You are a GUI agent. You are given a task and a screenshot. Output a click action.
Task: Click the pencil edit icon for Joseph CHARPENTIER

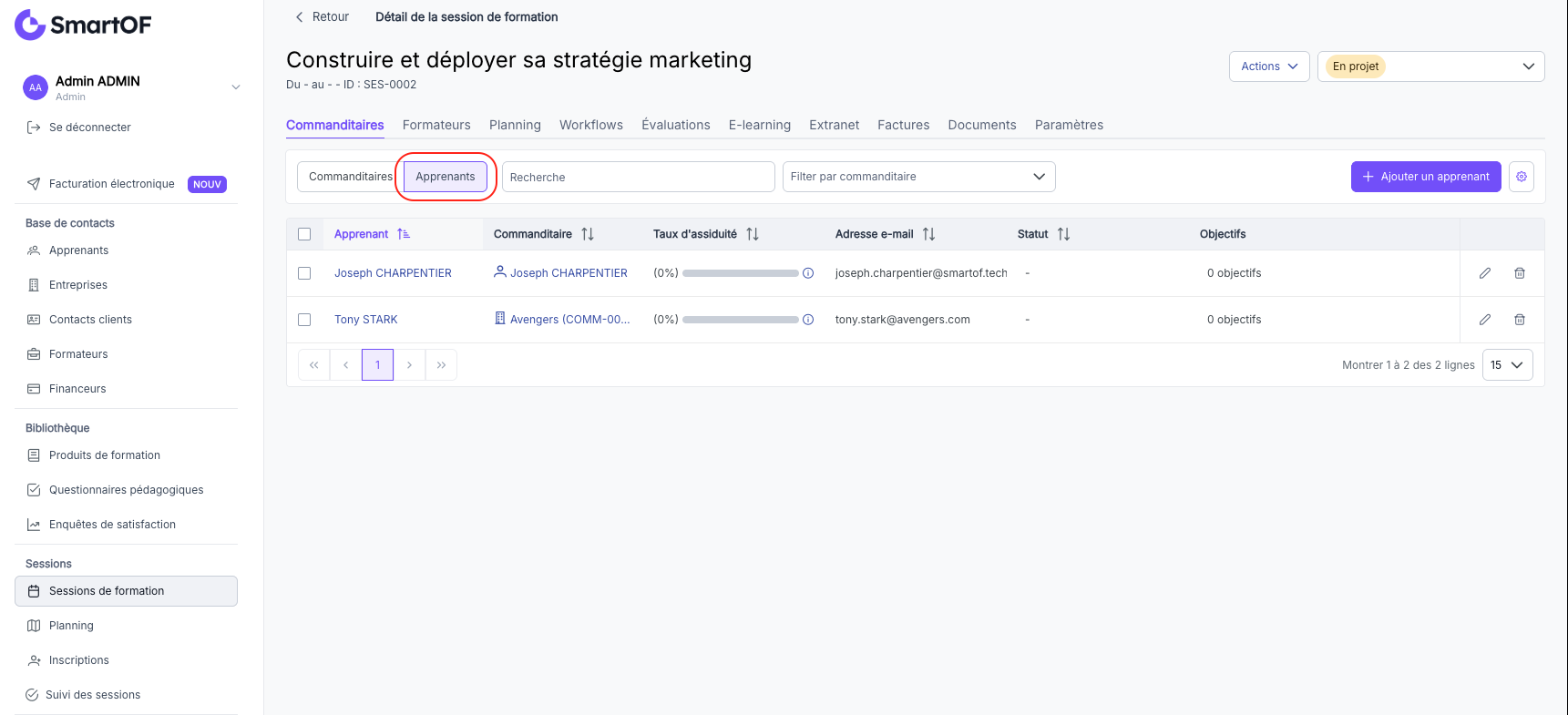tap(1484, 273)
